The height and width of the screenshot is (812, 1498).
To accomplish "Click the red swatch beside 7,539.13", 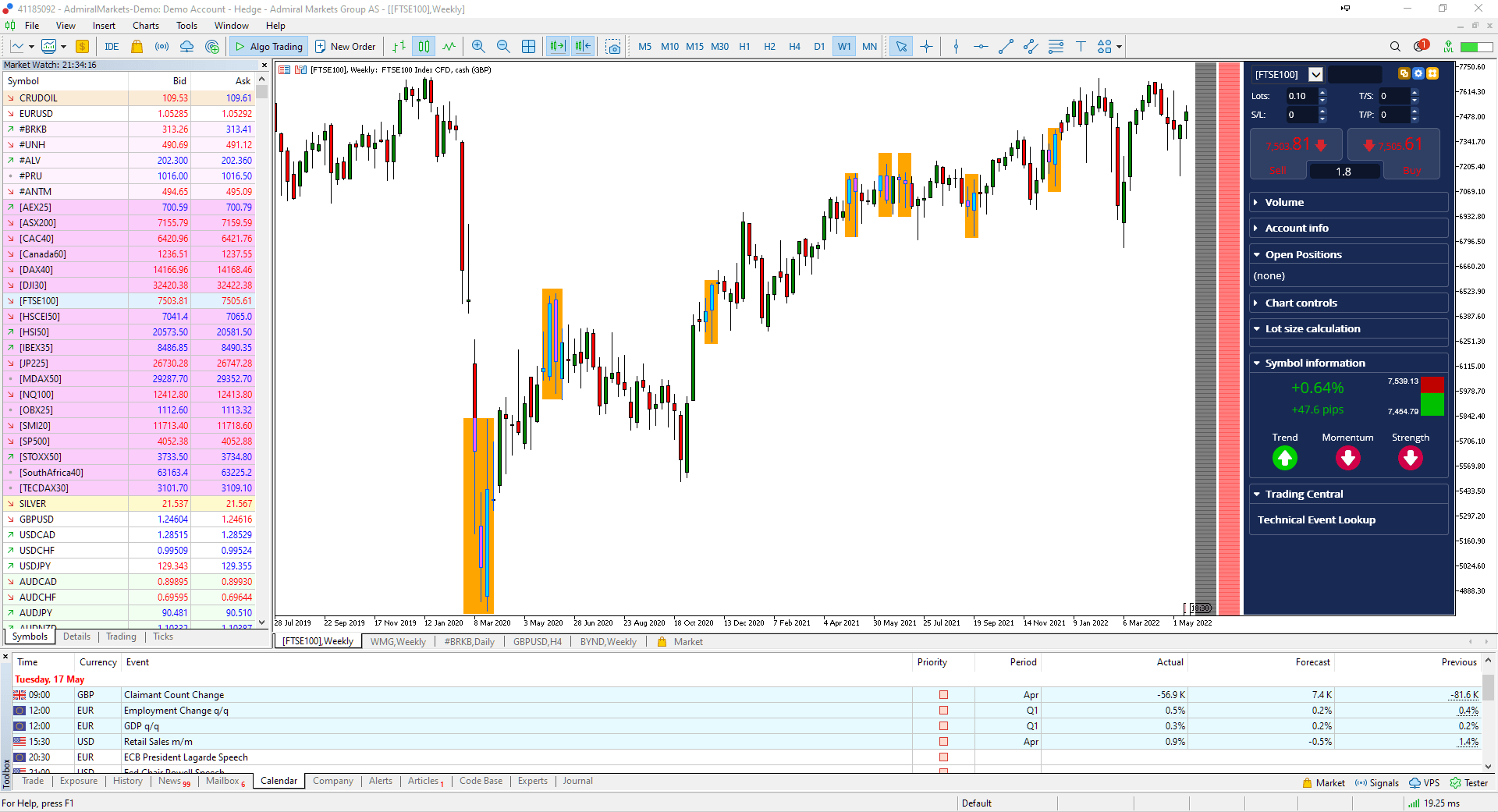I will coord(1432,385).
